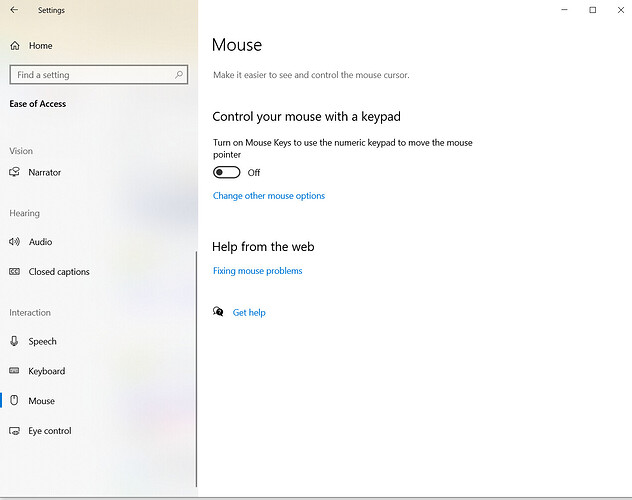Screen dimensions: 632x500
Task: Open Speech settings page
Action: [42, 342]
